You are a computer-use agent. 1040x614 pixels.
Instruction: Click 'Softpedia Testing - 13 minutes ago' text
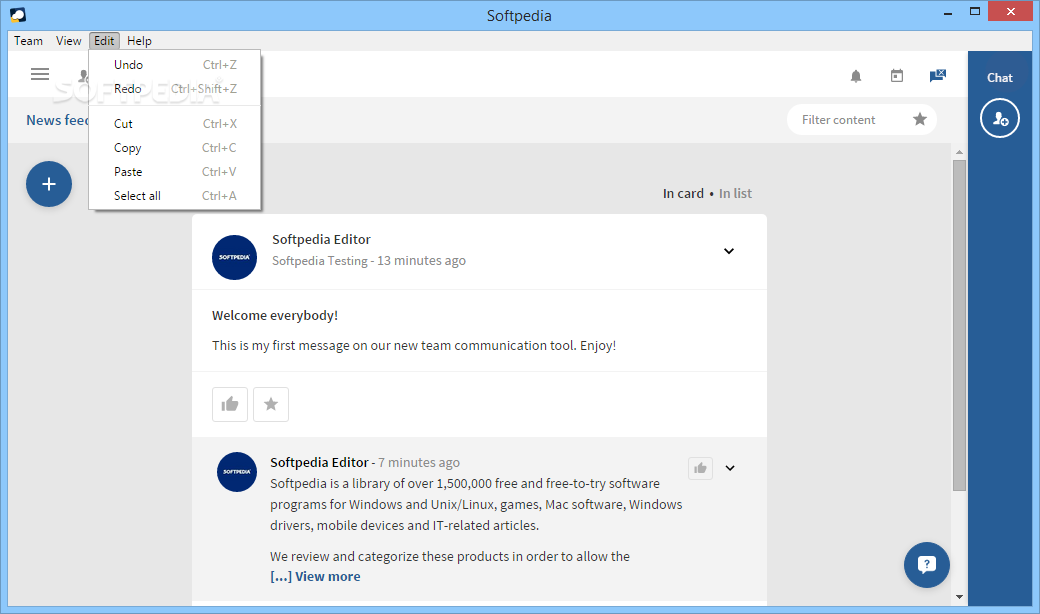pyautogui.click(x=369, y=261)
